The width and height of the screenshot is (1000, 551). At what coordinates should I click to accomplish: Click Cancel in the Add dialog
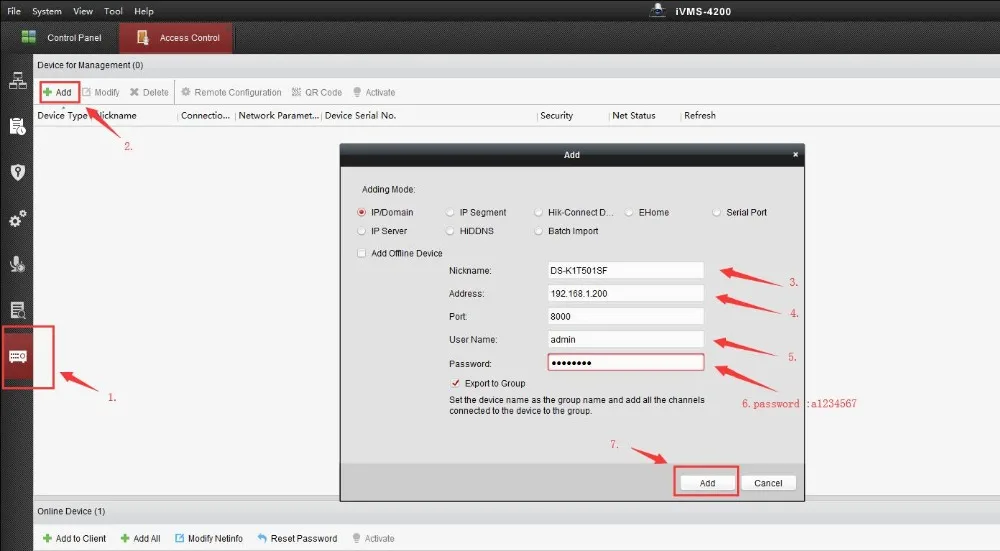[768, 483]
